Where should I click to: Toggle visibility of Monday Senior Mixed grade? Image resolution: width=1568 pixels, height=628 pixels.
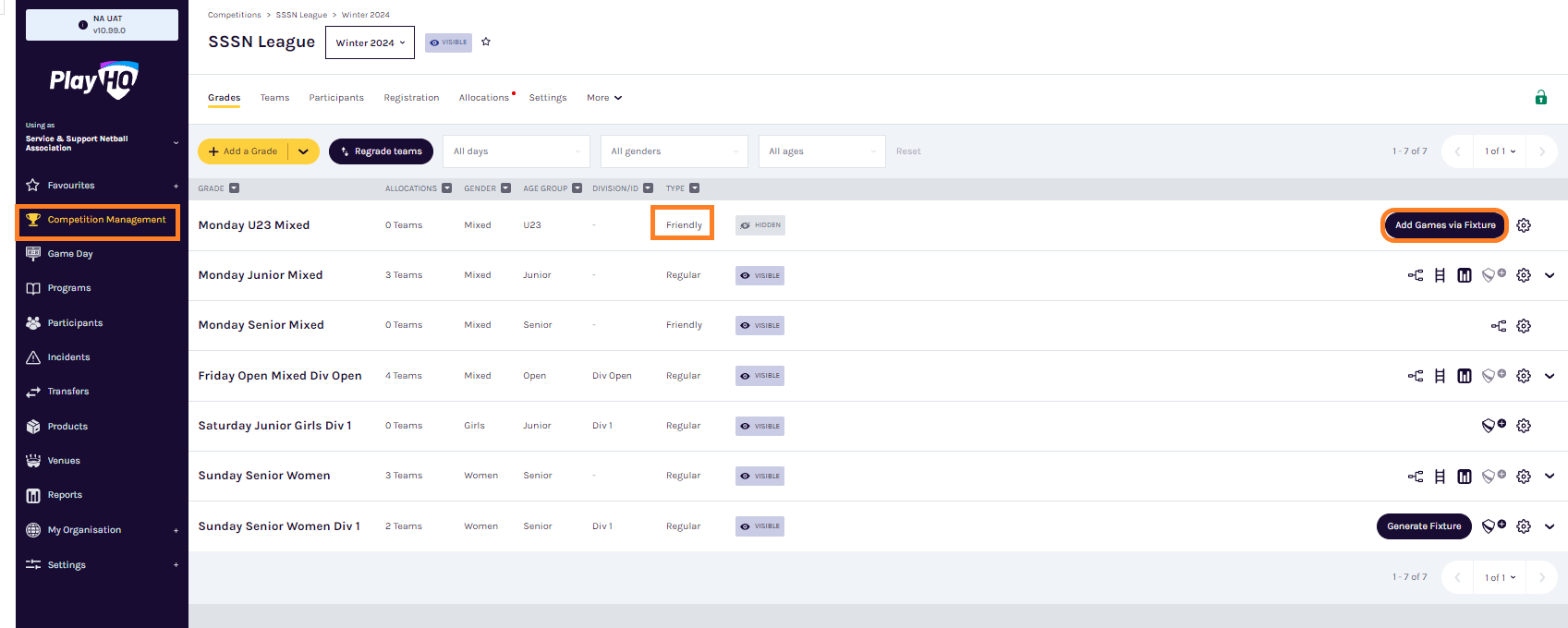[x=760, y=325]
